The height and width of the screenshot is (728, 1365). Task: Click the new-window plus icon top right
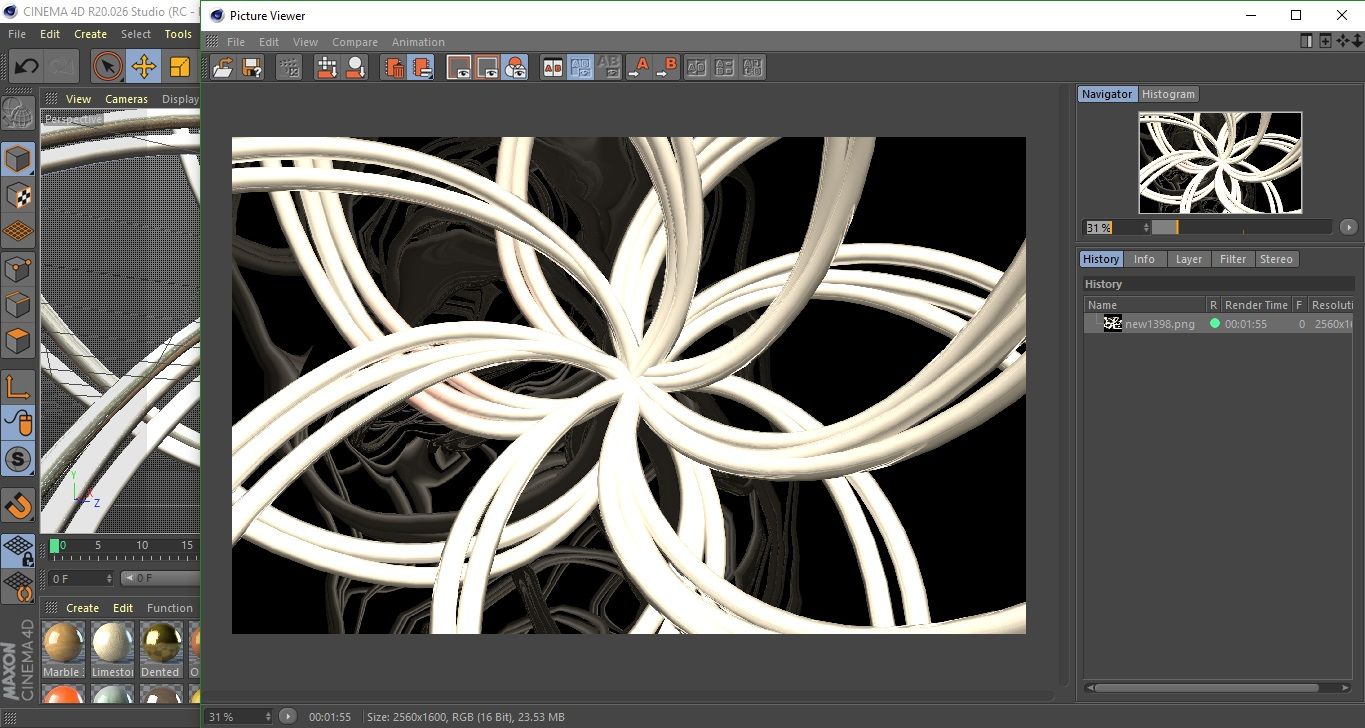click(1325, 41)
